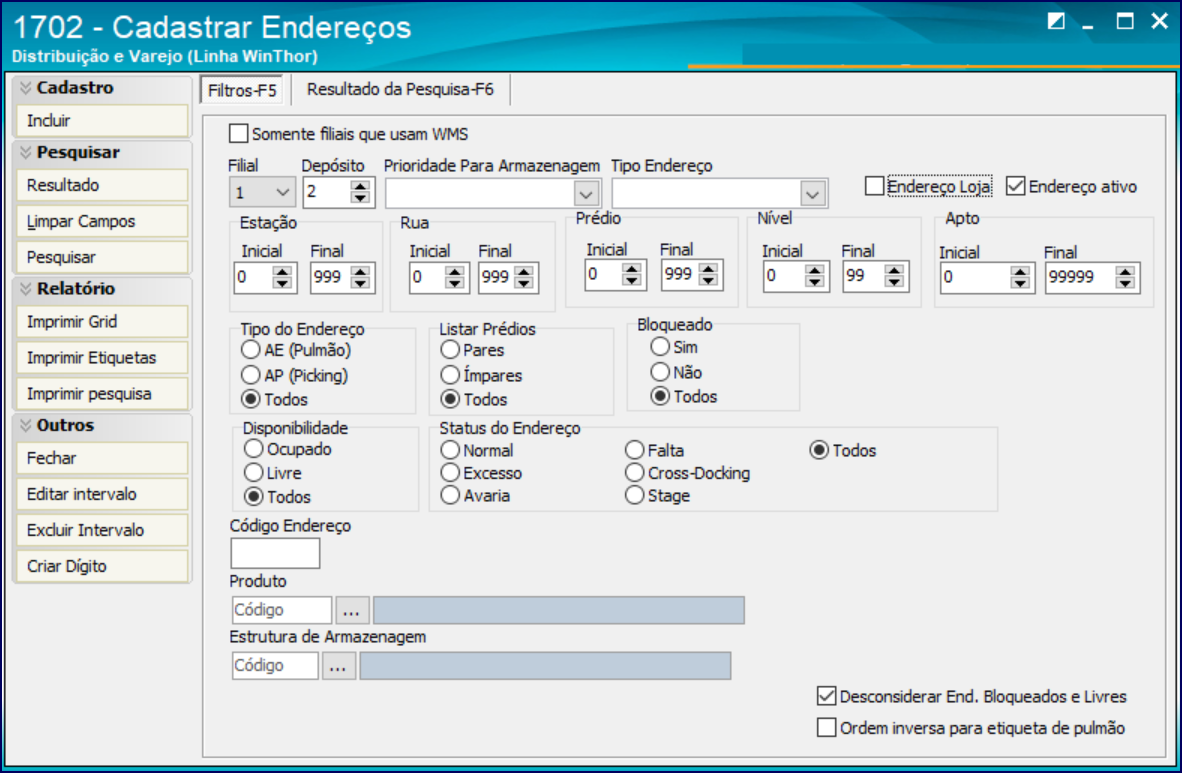Open Produto lookup ellipsis button

[352, 610]
